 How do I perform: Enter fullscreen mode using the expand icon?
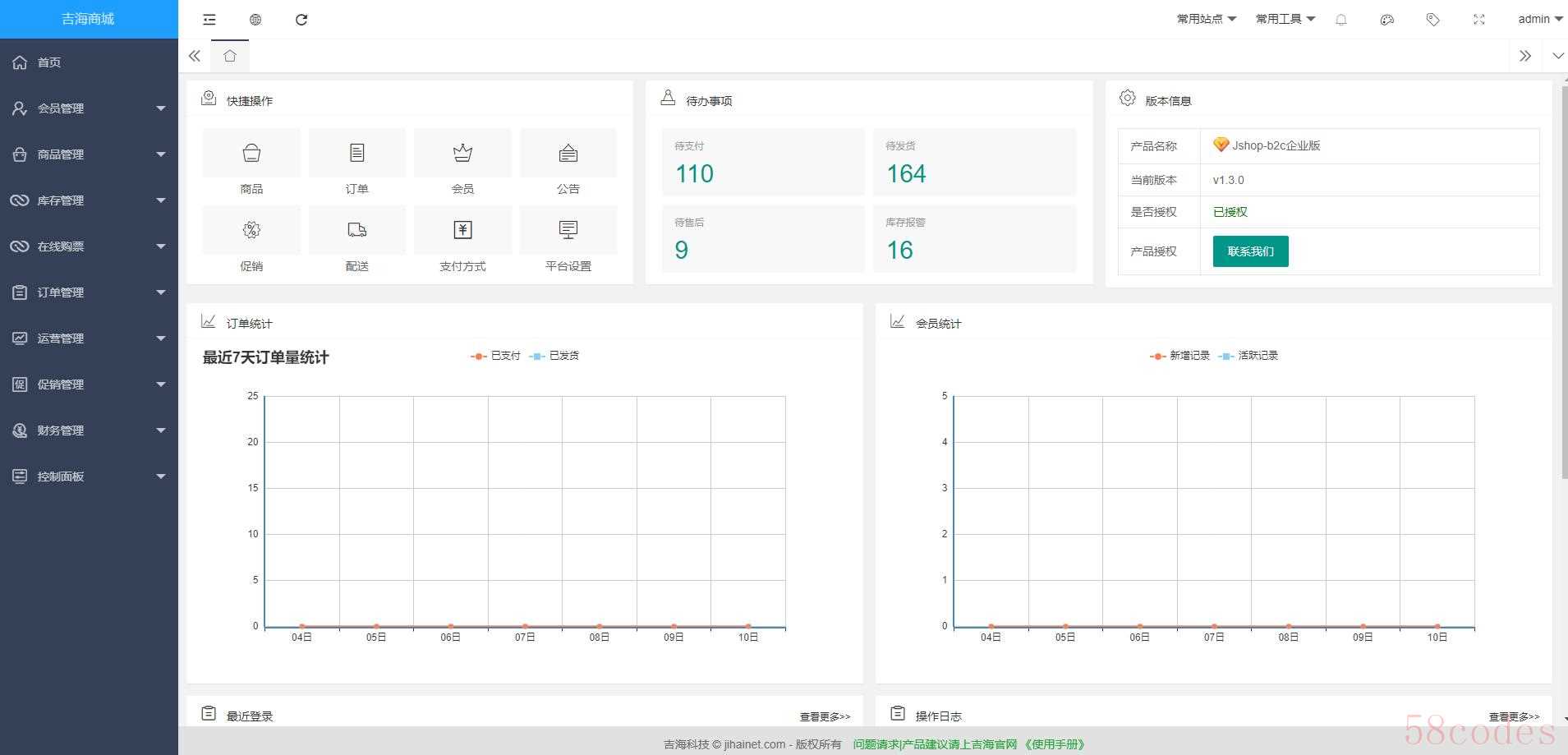pyautogui.click(x=1478, y=20)
